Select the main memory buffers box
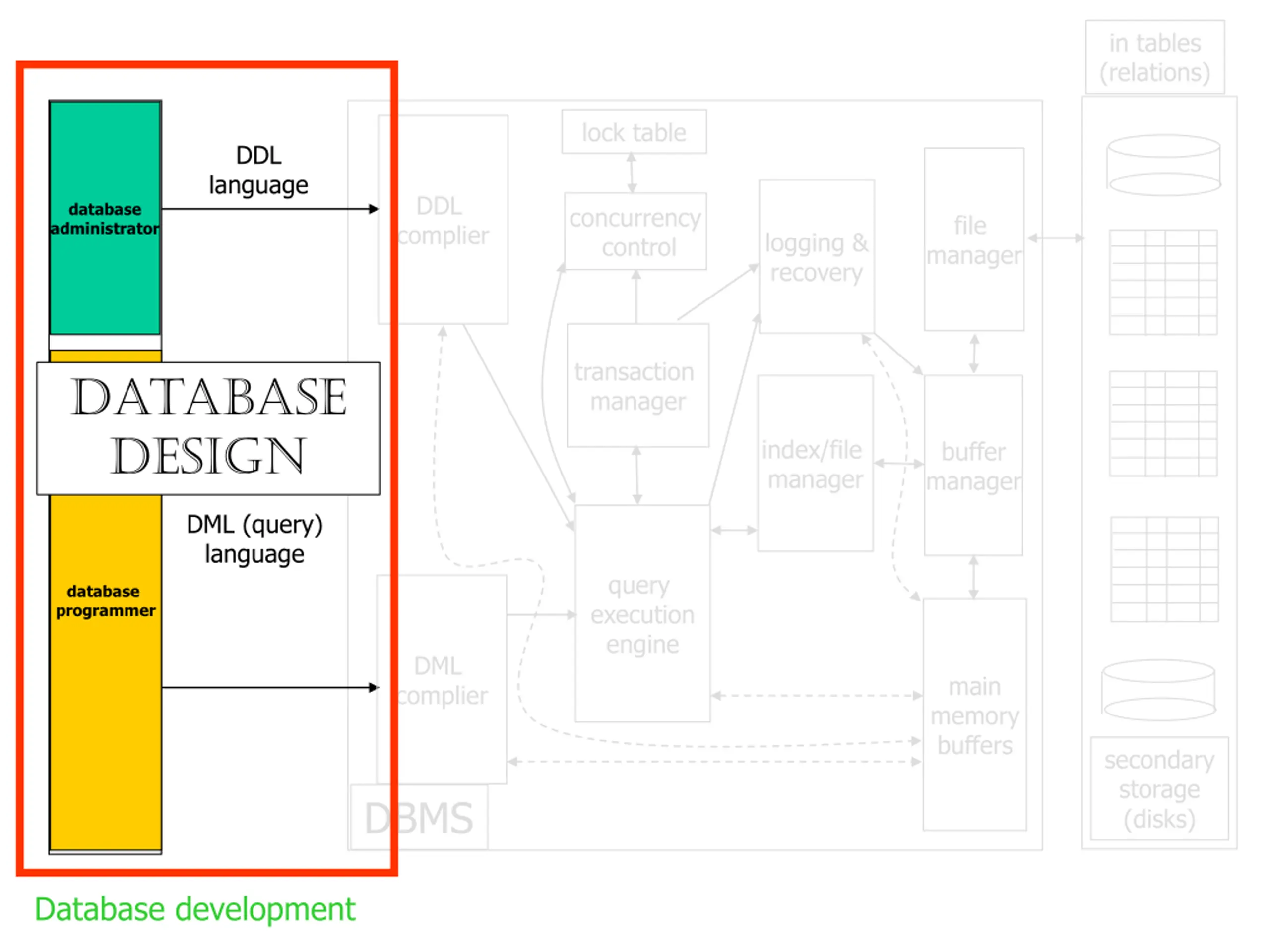1270x952 pixels. pos(974,714)
